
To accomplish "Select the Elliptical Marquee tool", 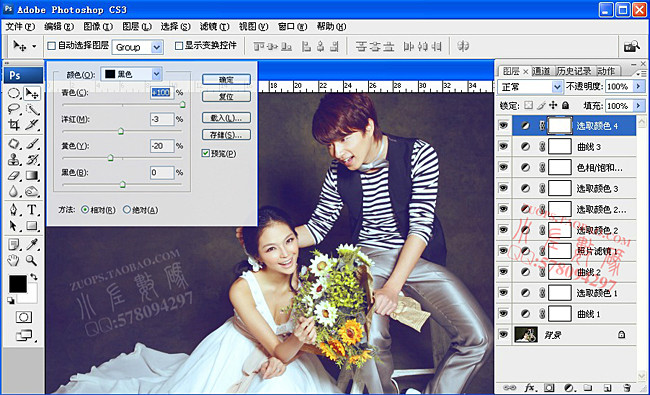I will 14,93.
